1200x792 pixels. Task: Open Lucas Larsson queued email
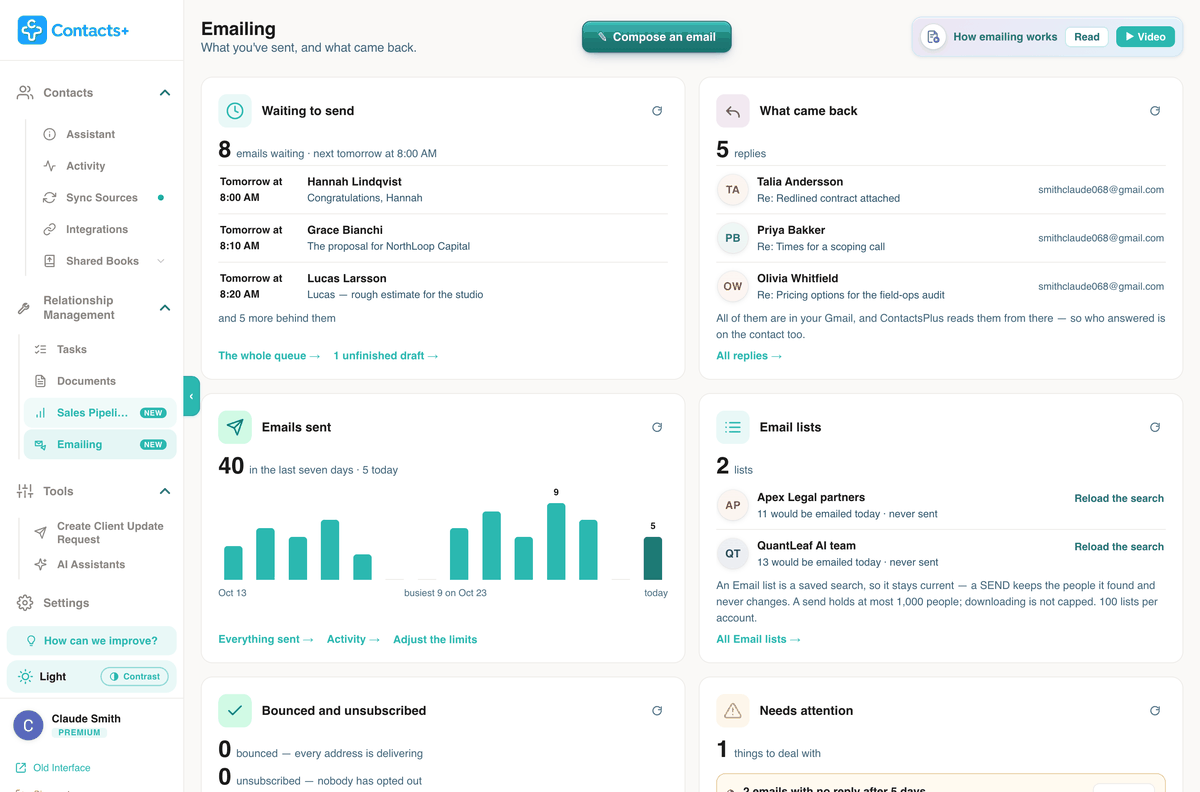tap(443, 286)
